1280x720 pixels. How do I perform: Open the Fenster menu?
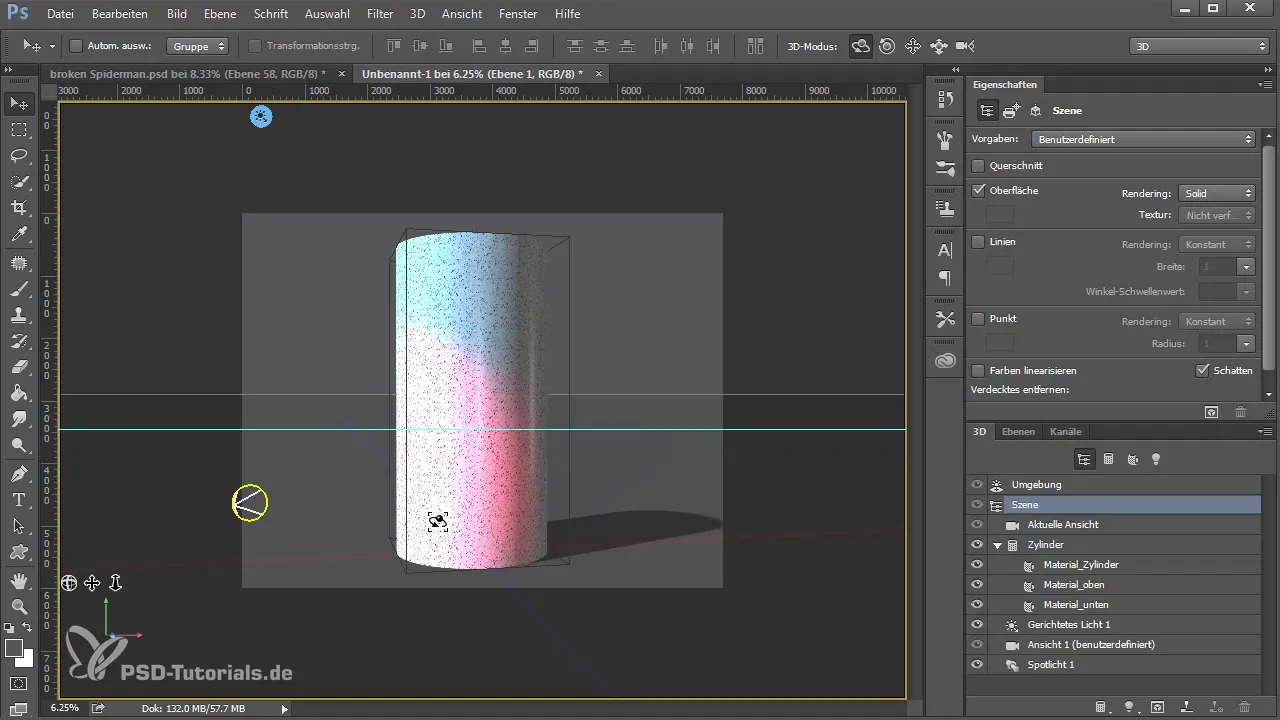pyautogui.click(x=517, y=14)
